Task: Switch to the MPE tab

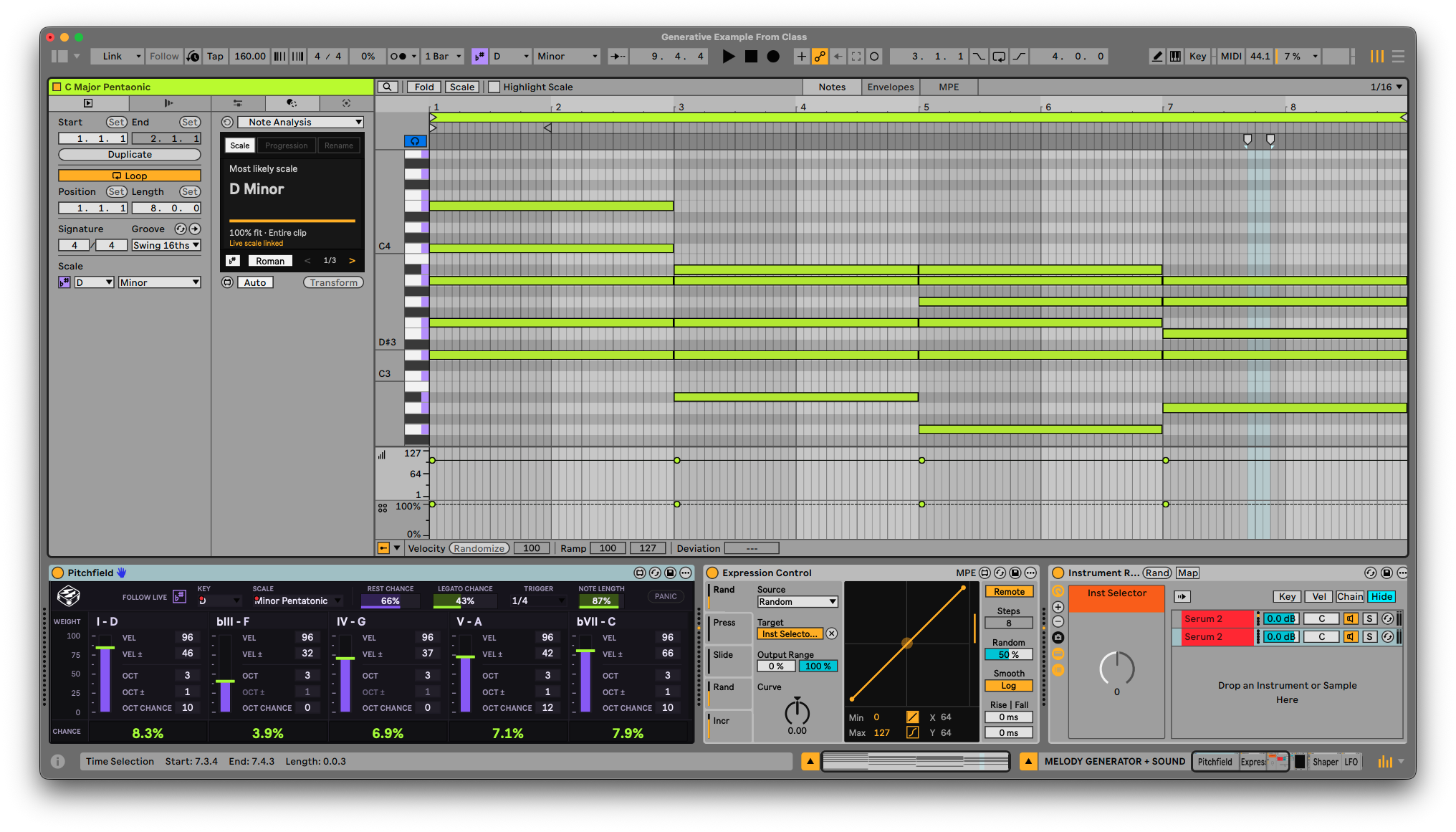Action: 949,87
